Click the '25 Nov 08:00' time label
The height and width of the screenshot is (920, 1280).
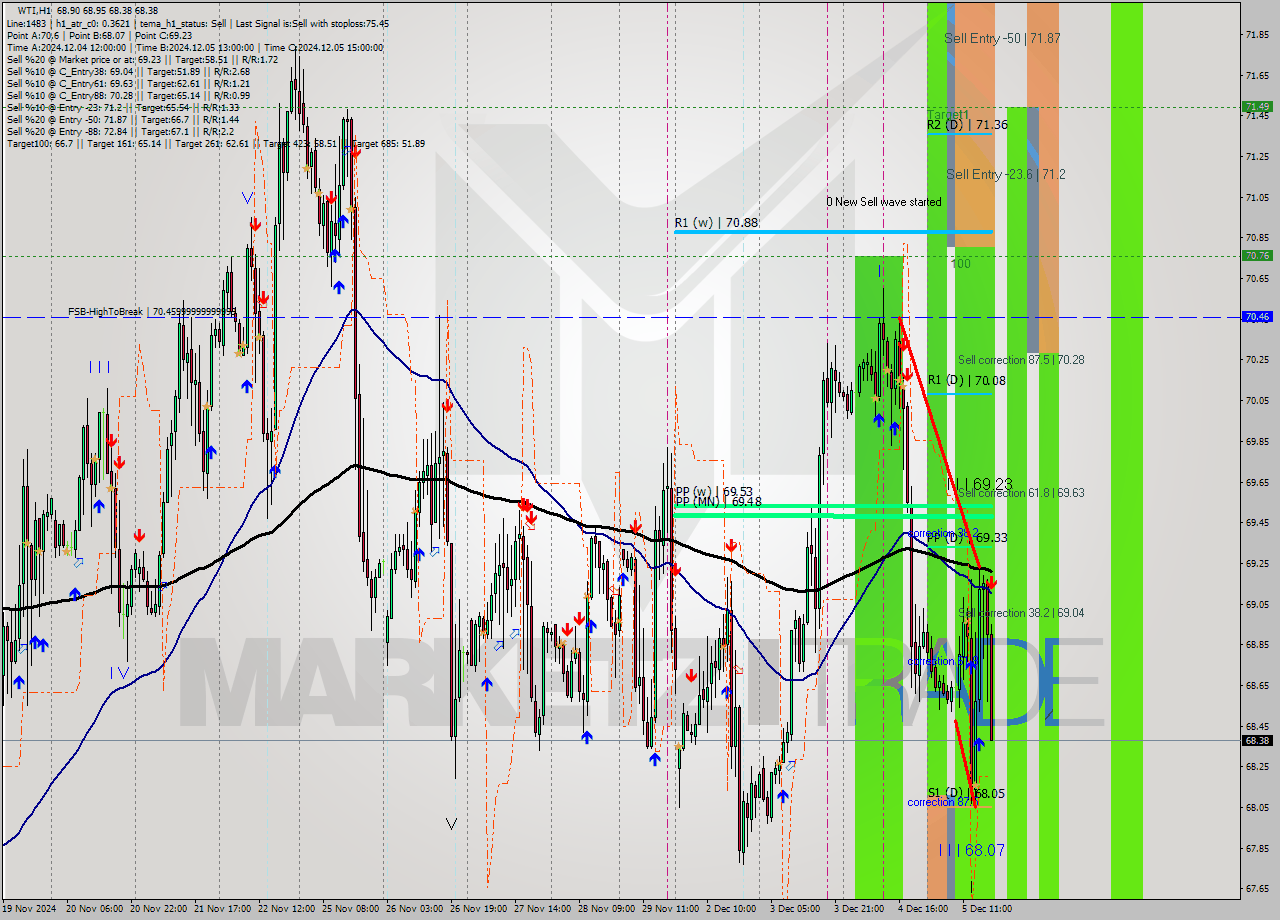349,909
